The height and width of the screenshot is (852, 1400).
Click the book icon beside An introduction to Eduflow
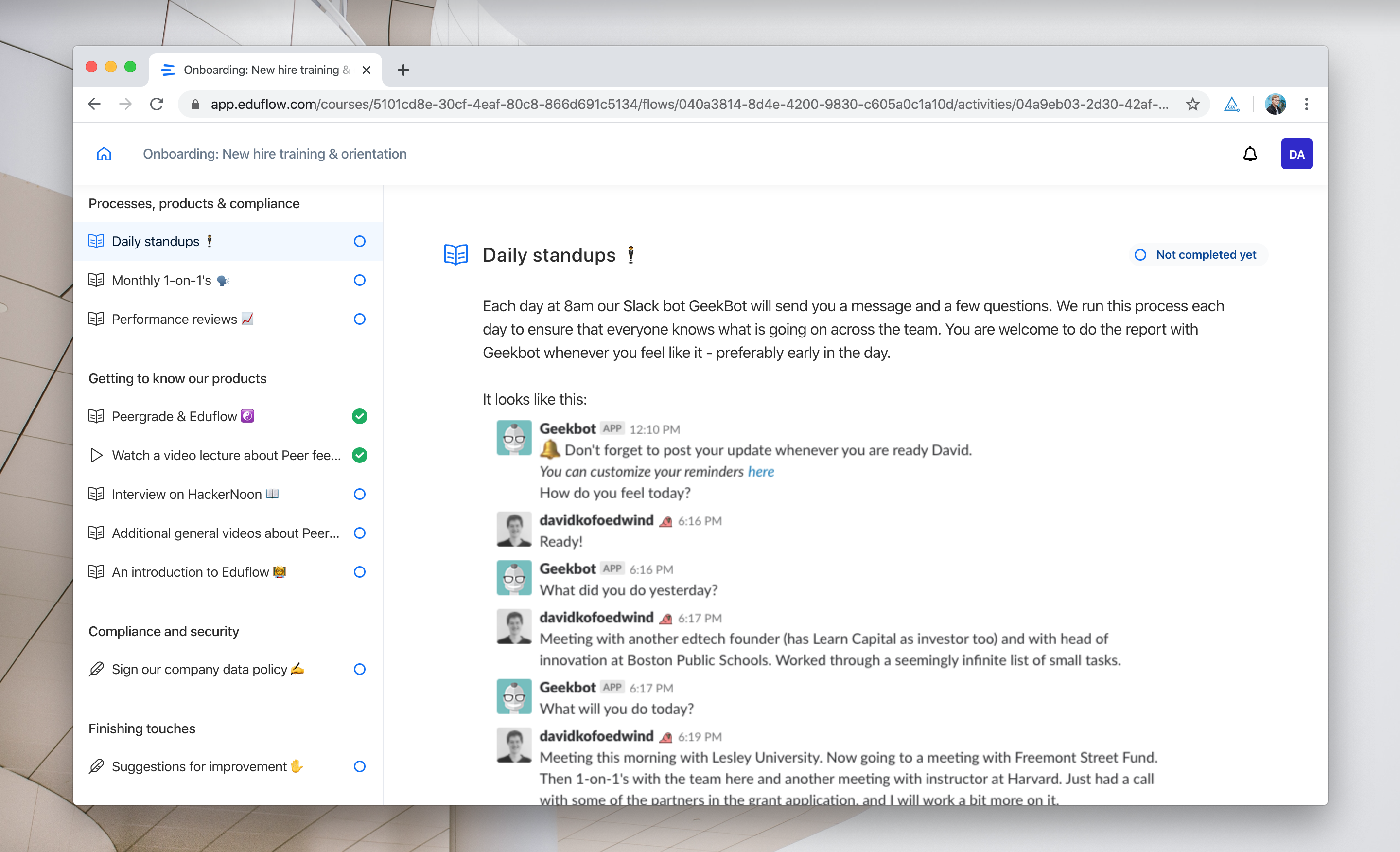point(96,572)
